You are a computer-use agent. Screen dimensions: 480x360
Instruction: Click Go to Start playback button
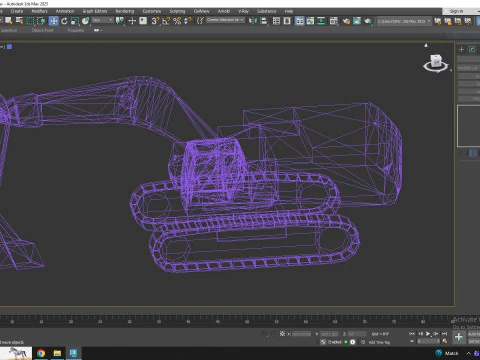[x=412, y=334]
